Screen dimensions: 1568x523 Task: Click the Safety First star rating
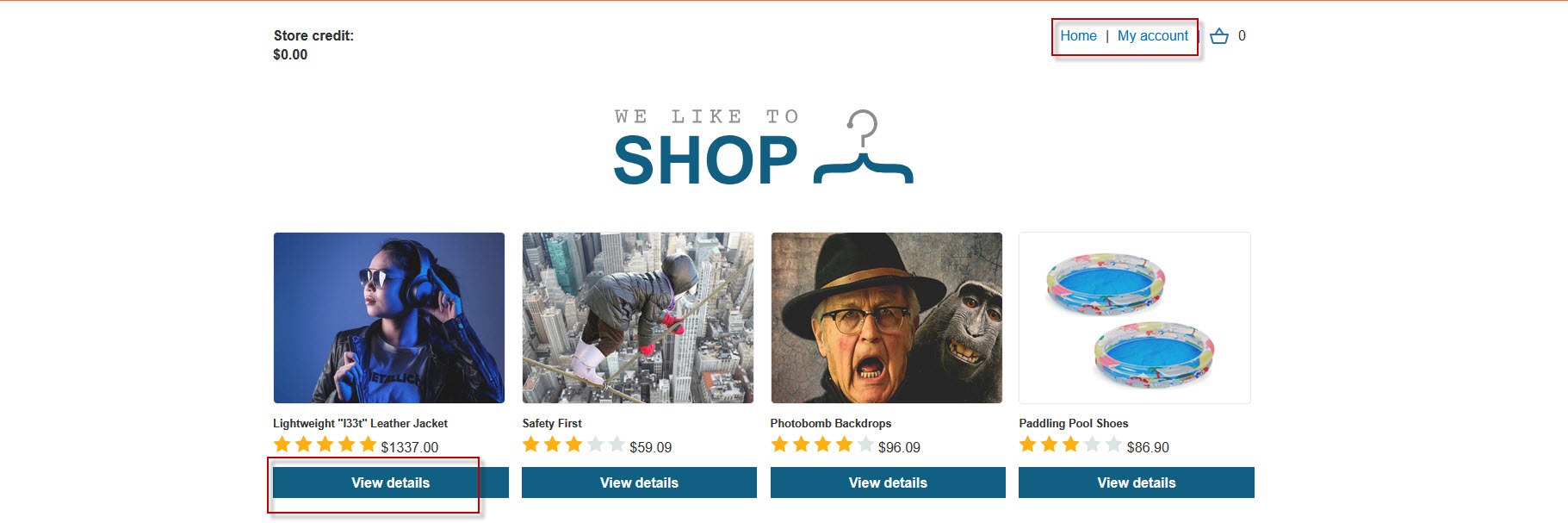(x=573, y=445)
